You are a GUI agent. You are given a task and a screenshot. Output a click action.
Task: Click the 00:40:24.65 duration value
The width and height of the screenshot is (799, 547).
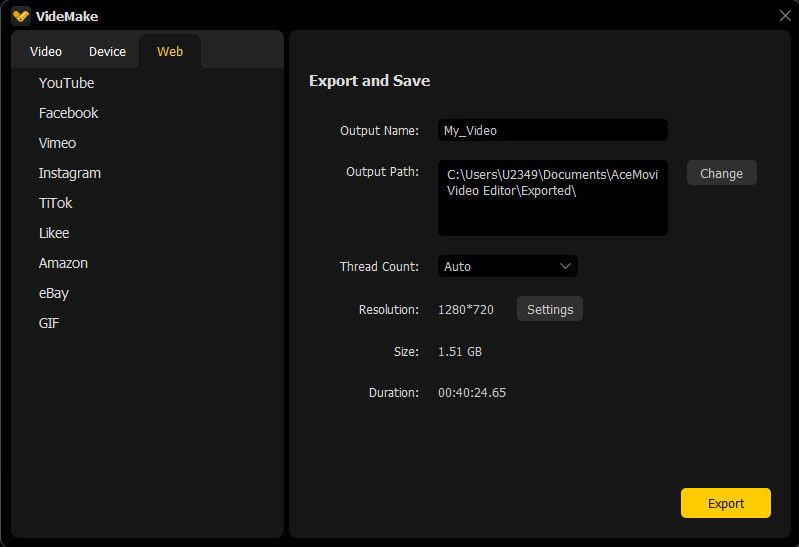[472, 393]
